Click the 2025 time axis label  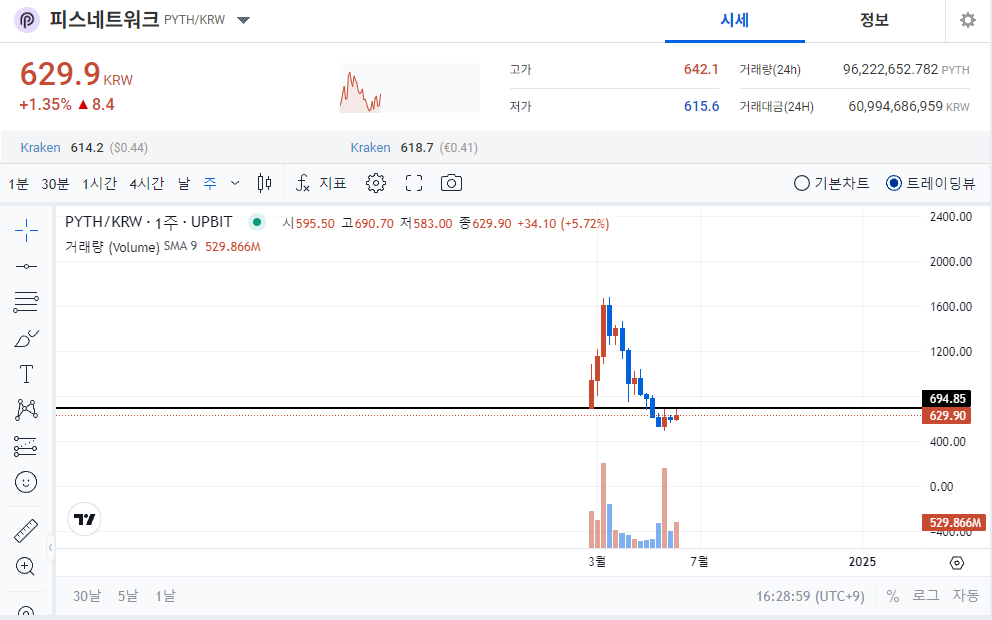point(862,562)
